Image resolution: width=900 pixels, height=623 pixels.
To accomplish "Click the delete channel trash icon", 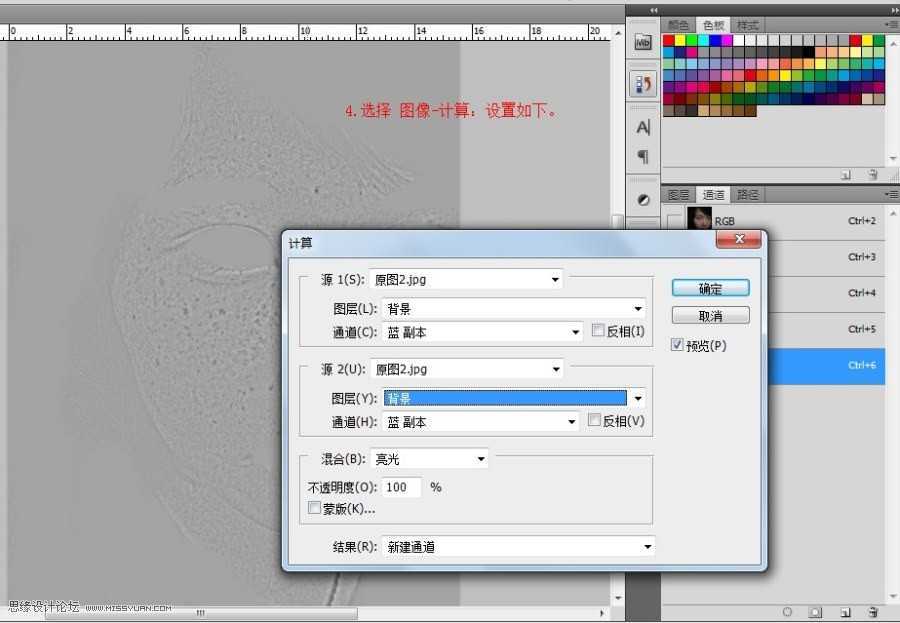I will [x=872, y=611].
